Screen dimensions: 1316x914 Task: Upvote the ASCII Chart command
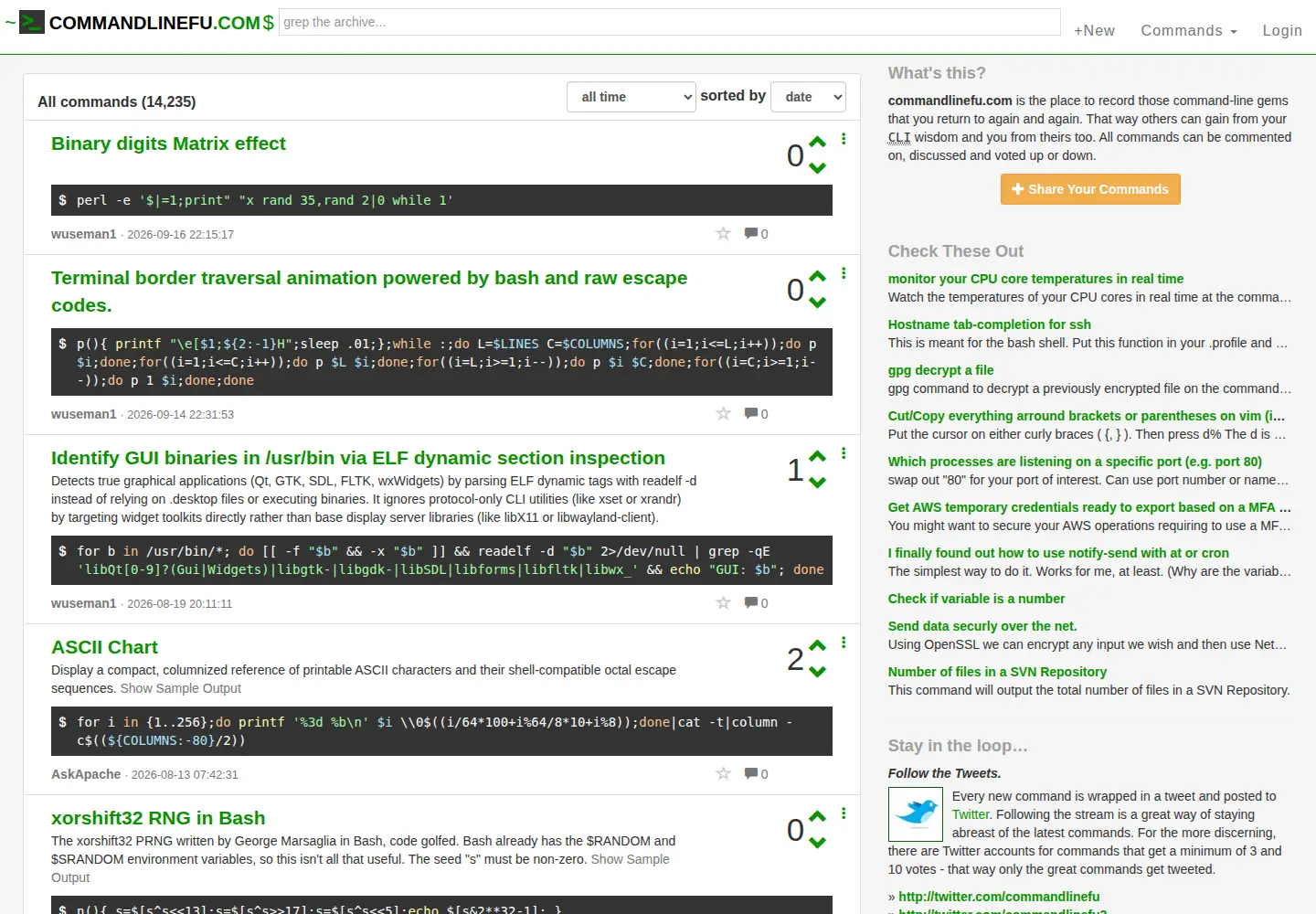pos(817,645)
